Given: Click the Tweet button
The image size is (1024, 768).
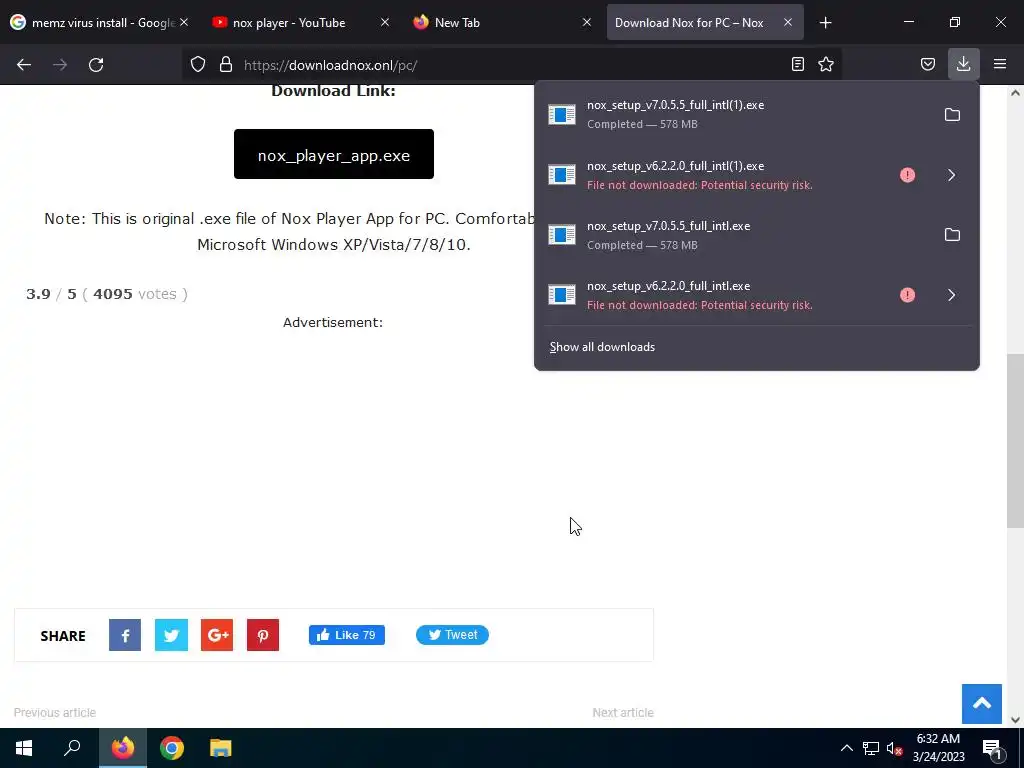Looking at the screenshot, I should click(x=452, y=635).
